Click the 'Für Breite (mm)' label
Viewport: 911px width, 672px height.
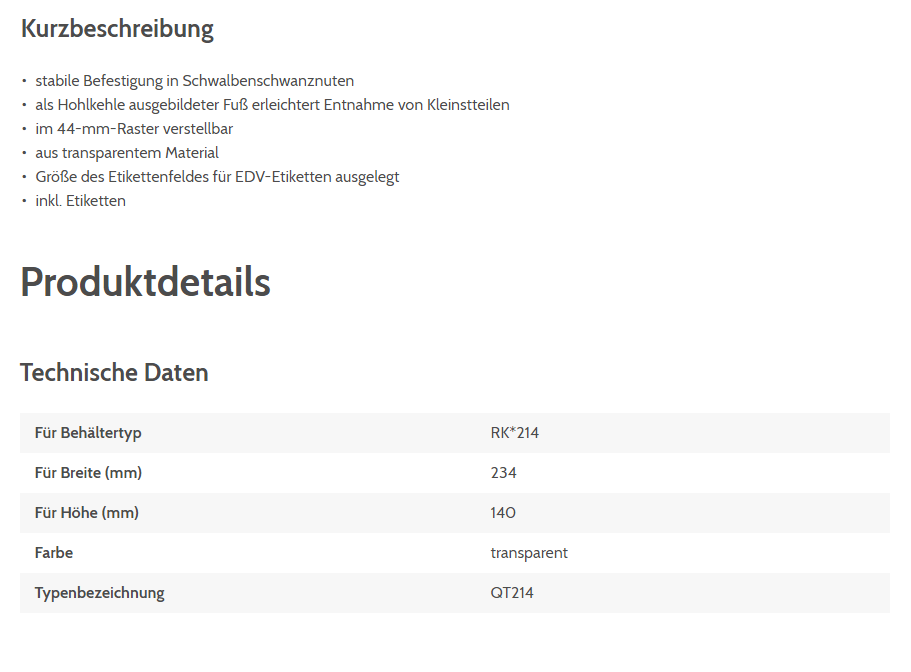pyautogui.click(x=82, y=473)
